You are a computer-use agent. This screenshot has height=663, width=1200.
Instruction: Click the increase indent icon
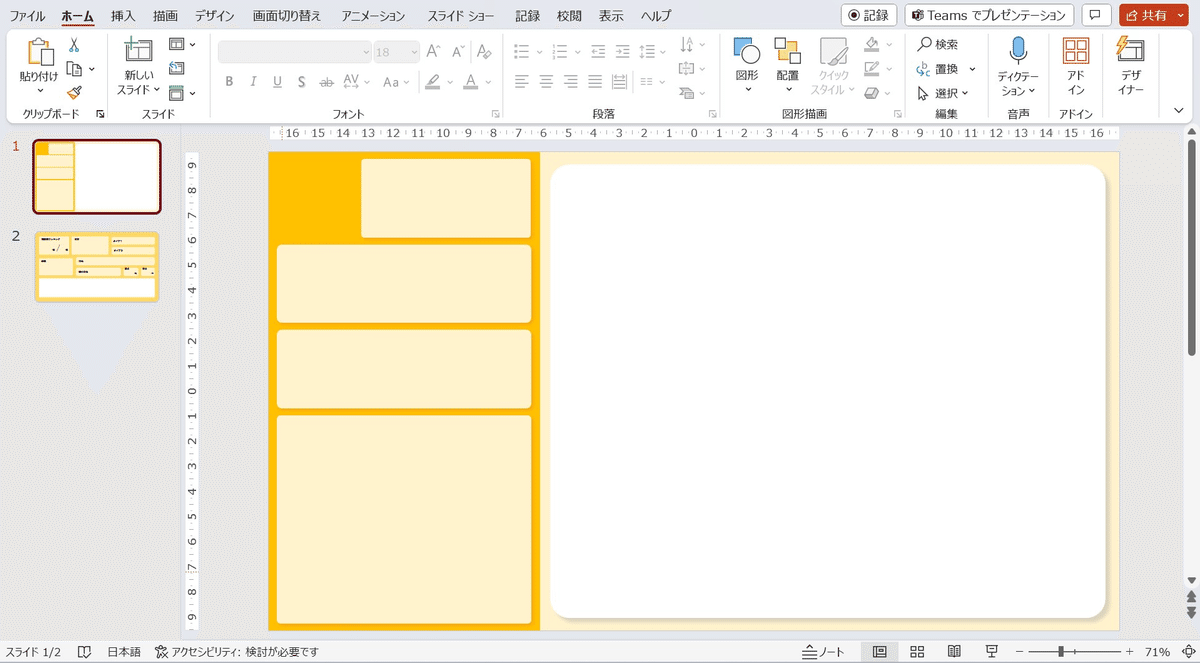[x=622, y=51]
